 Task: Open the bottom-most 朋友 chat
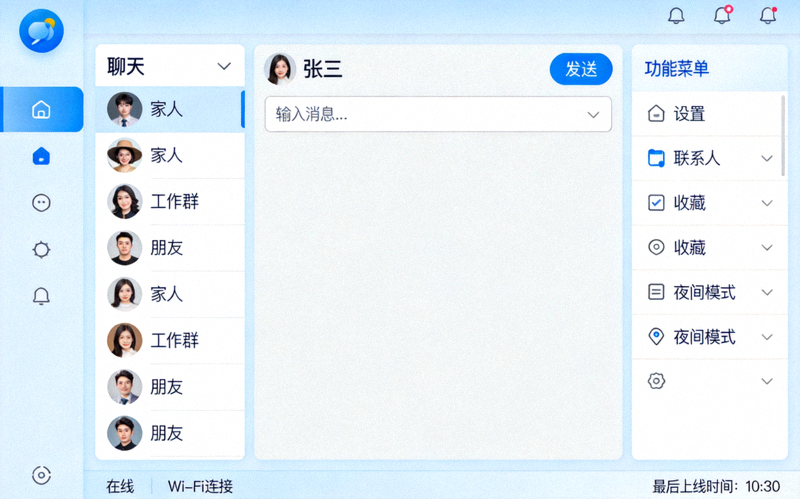[x=170, y=433]
